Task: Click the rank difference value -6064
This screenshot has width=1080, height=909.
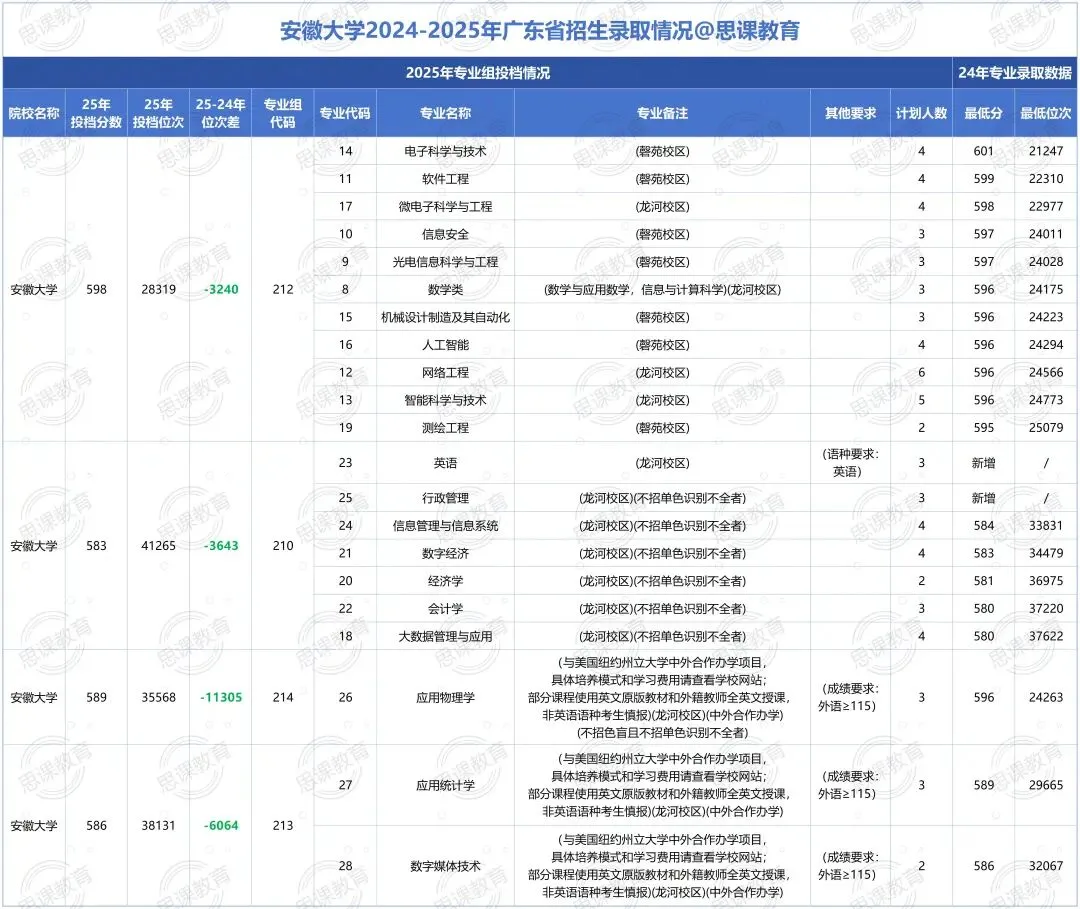Action: pos(221,826)
